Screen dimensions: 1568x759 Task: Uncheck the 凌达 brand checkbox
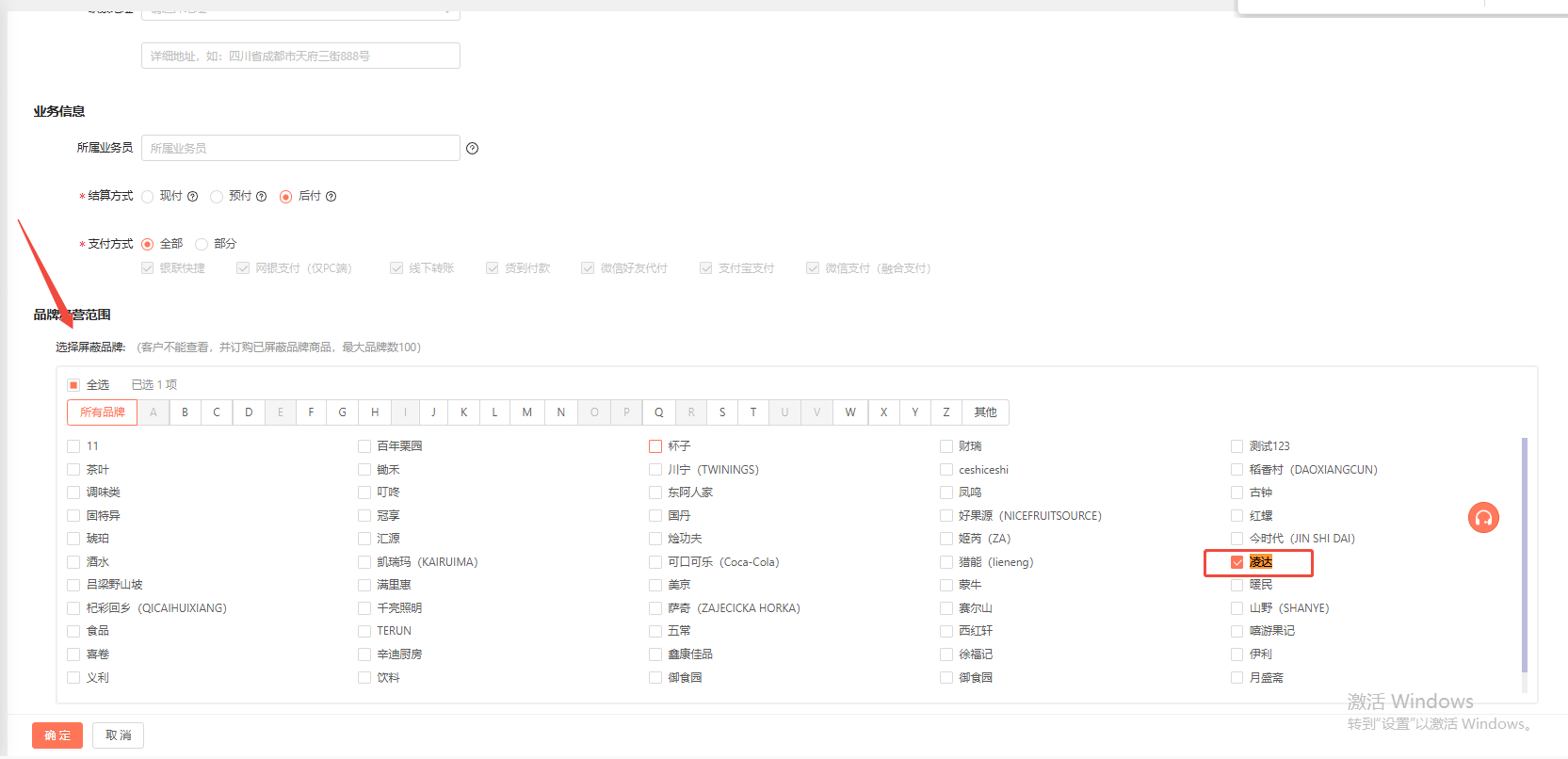tap(1237, 562)
